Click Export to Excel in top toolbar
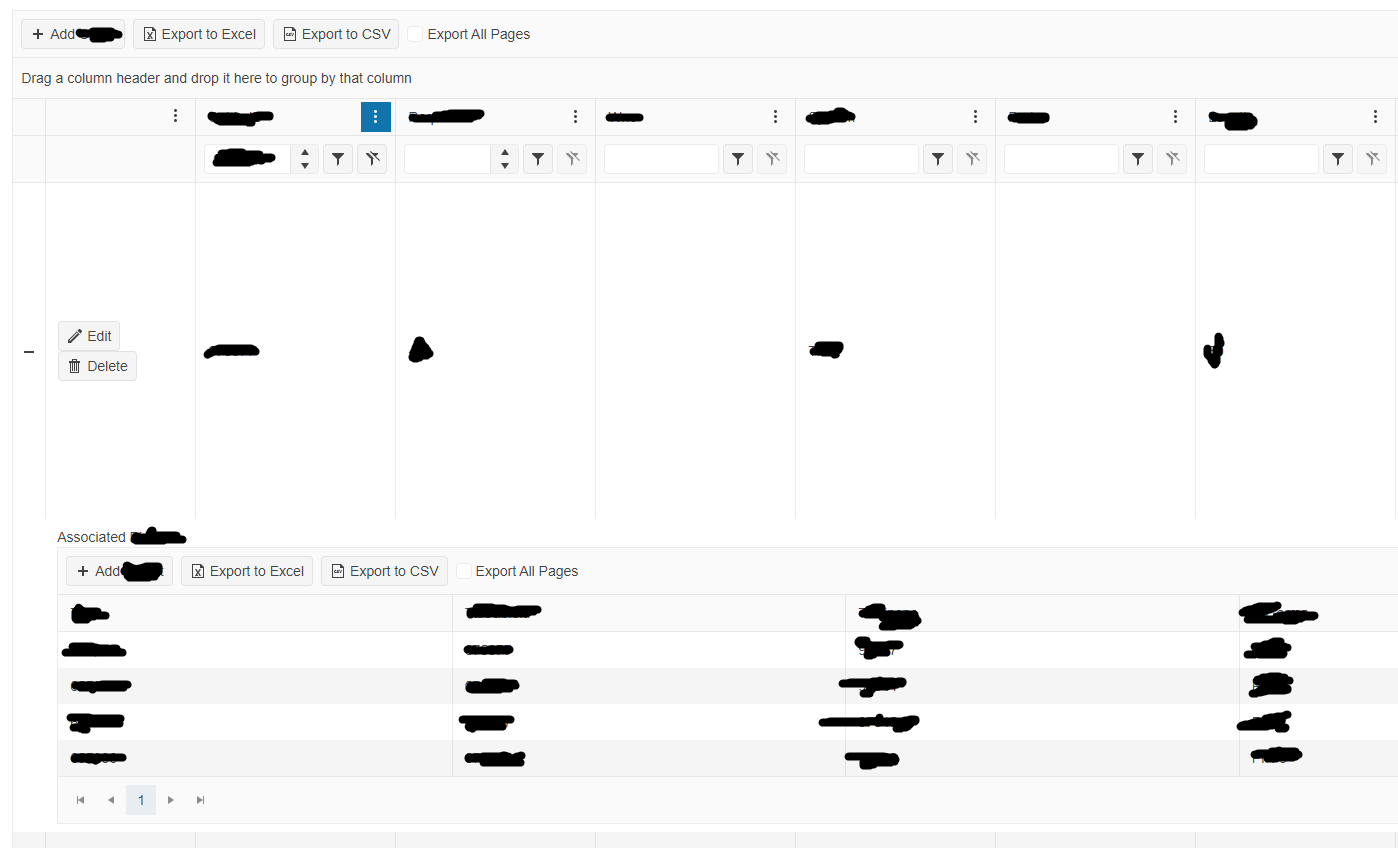Screen dimensions: 1398x848 pos(199,34)
